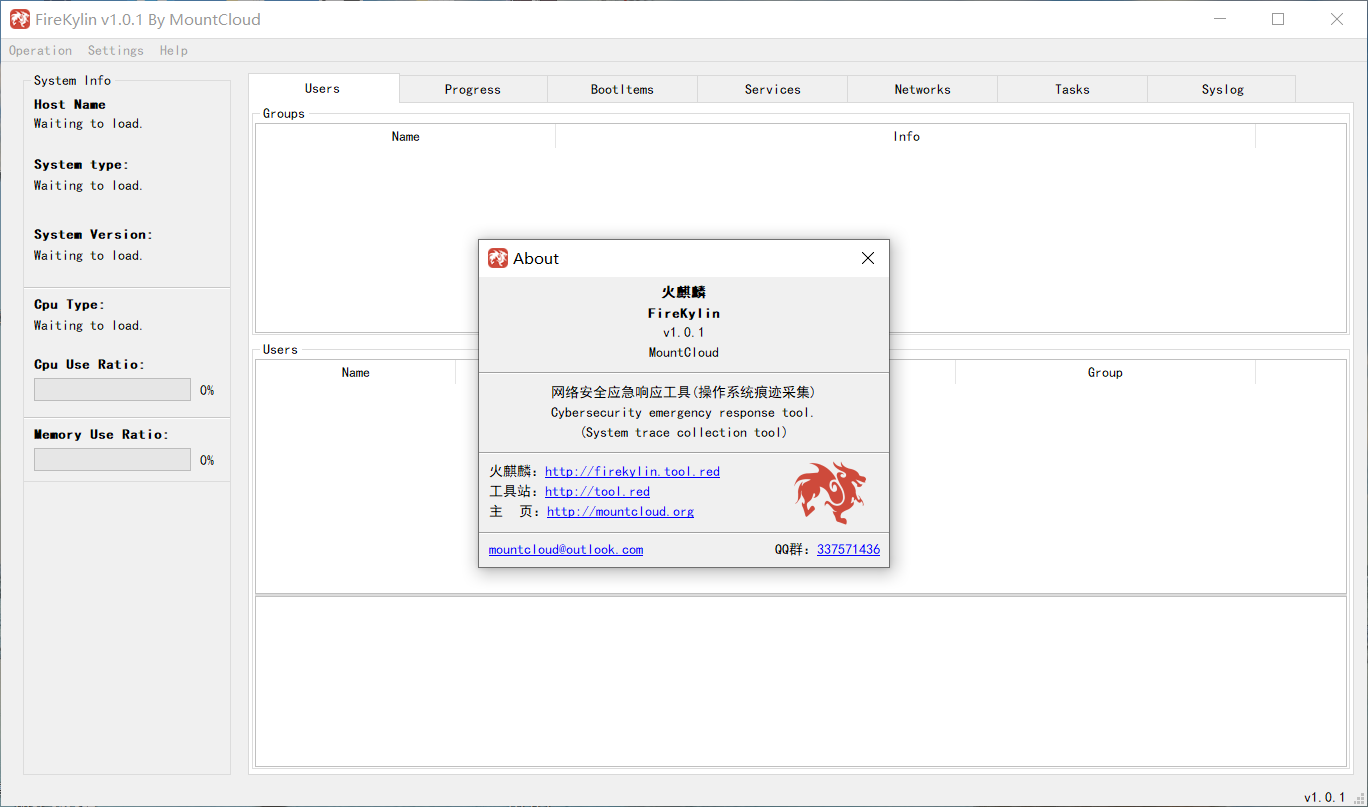Close the About dialog

tap(868, 258)
